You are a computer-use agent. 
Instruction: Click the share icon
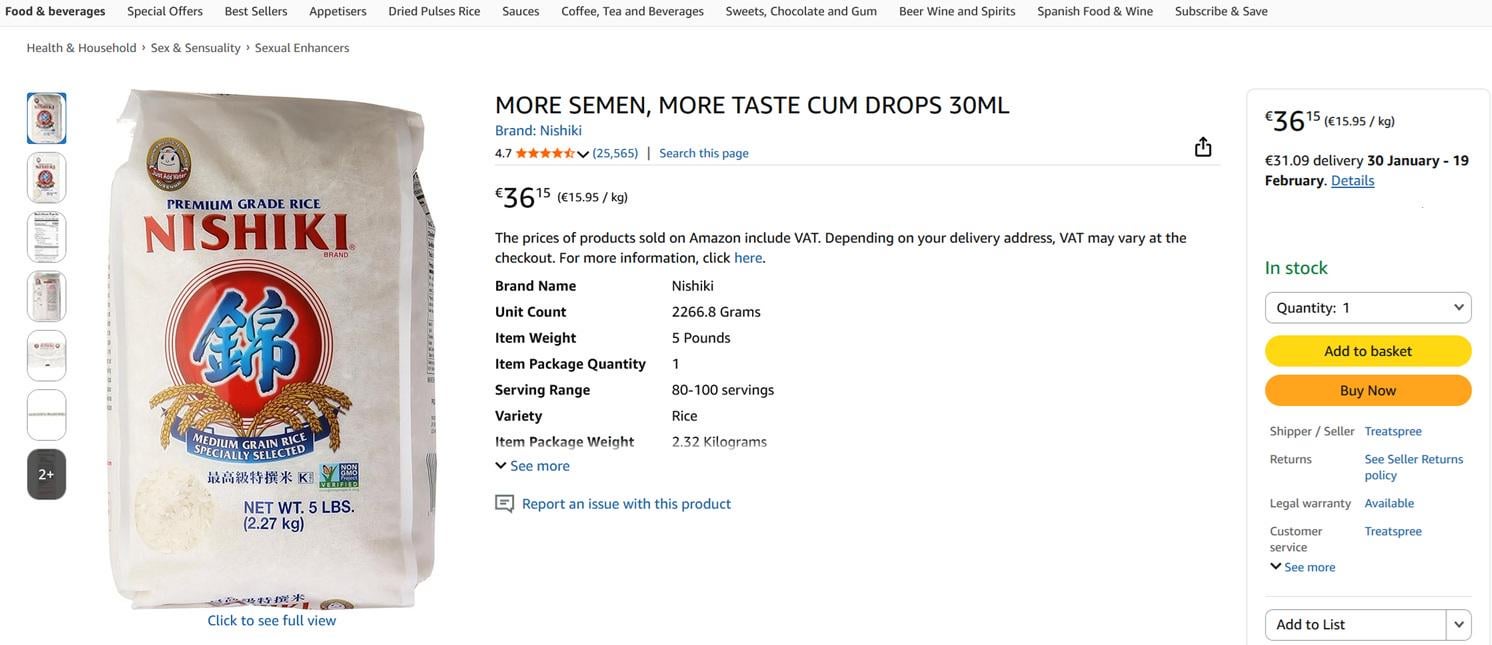click(x=1203, y=147)
